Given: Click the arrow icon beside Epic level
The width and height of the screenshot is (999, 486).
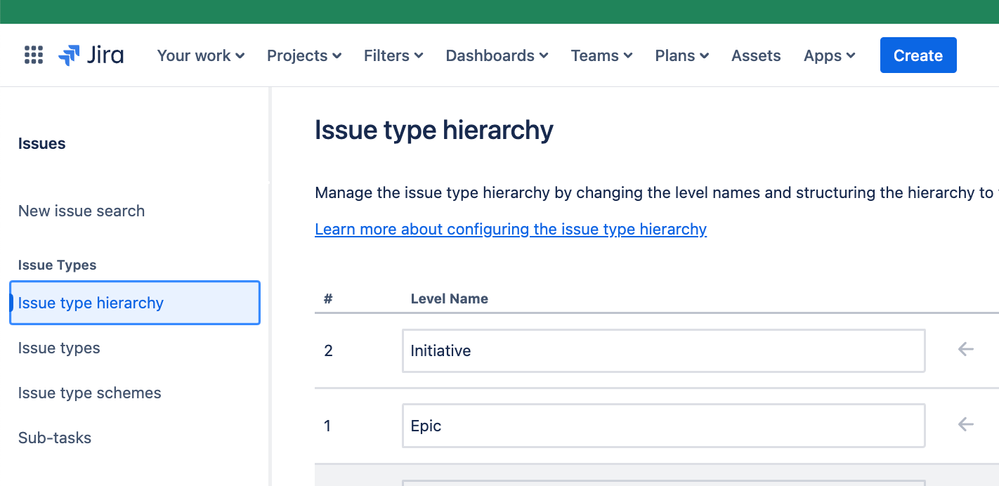Looking at the screenshot, I should pyautogui.click(x=965, y=425).
